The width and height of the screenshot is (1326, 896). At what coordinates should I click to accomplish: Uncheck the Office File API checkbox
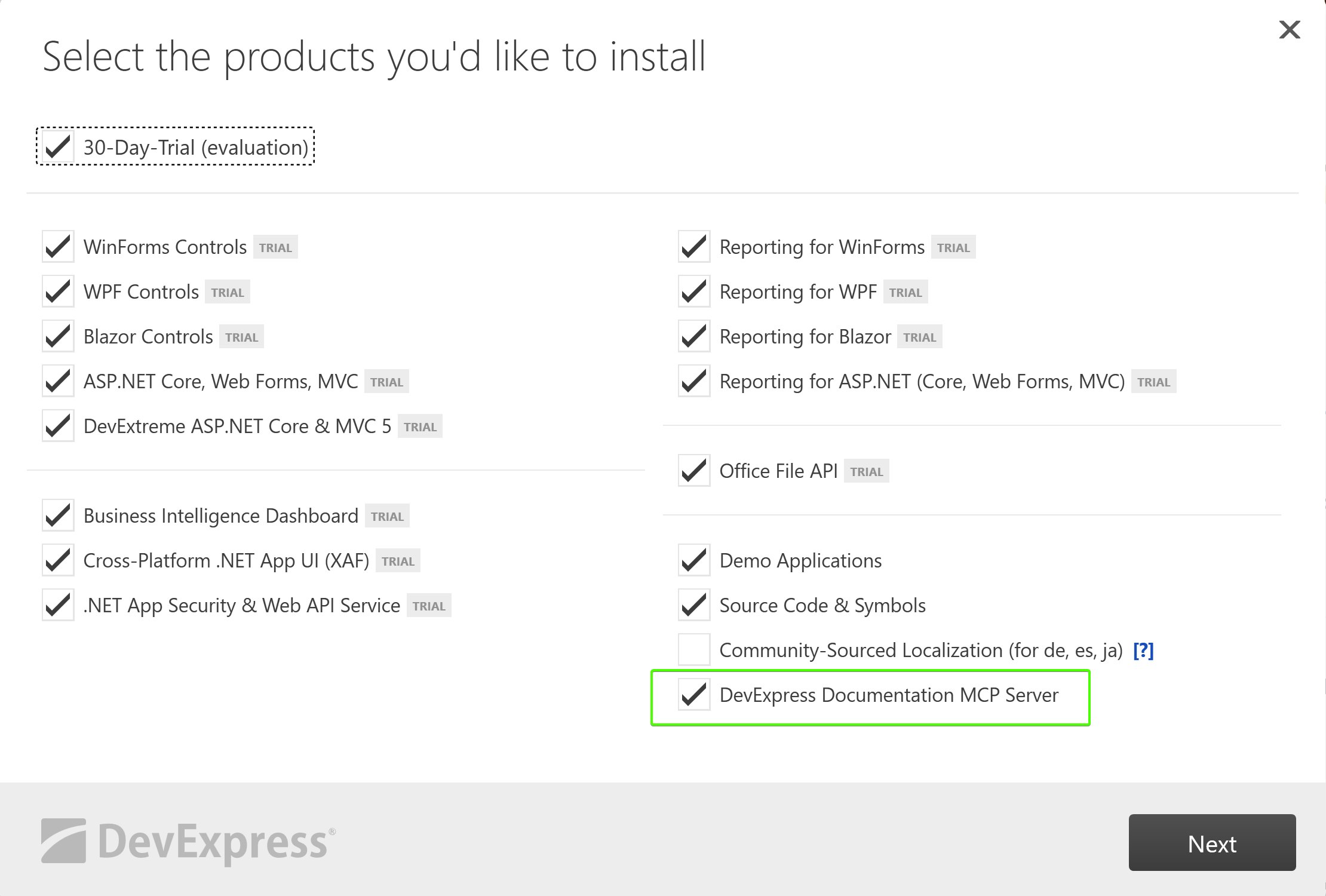[x=694, y=470]
